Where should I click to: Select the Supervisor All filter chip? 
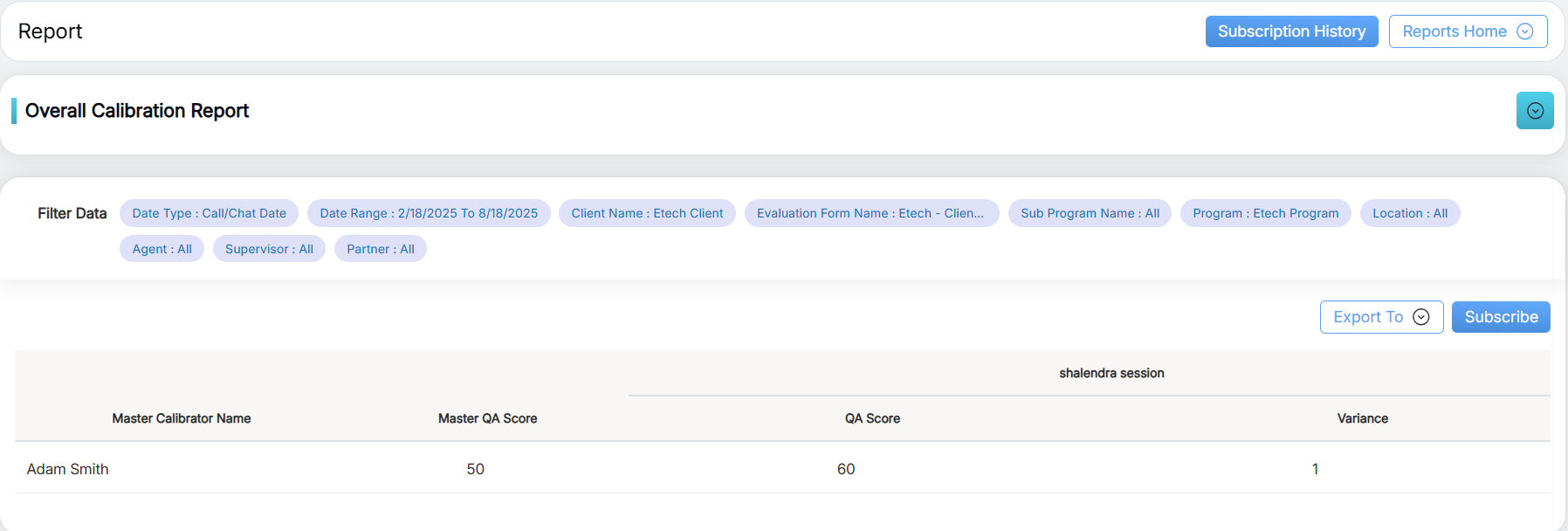pos(269,249)
